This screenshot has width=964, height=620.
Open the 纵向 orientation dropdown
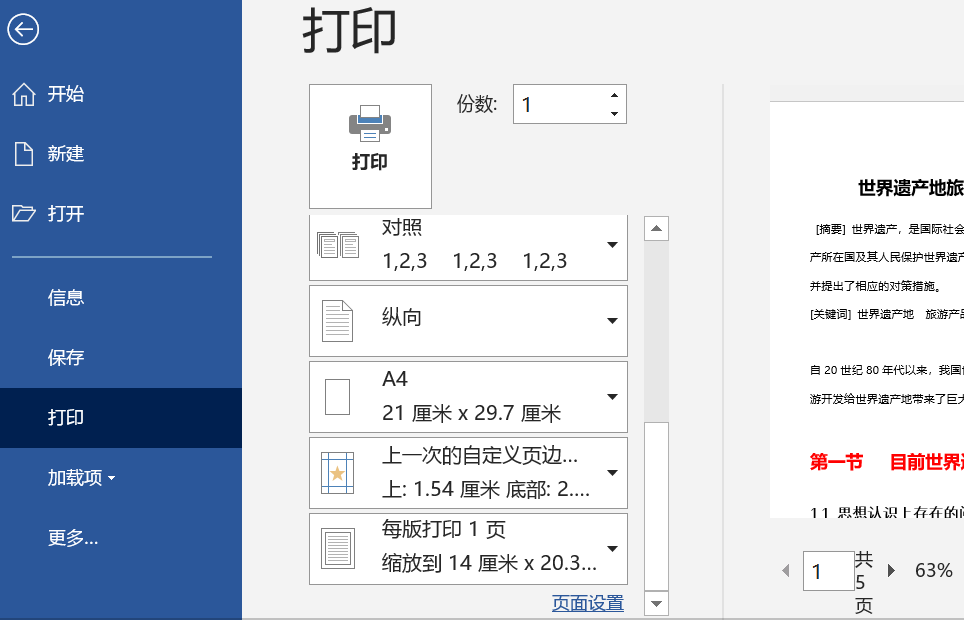pyautogui.click(x=612, y=320)
